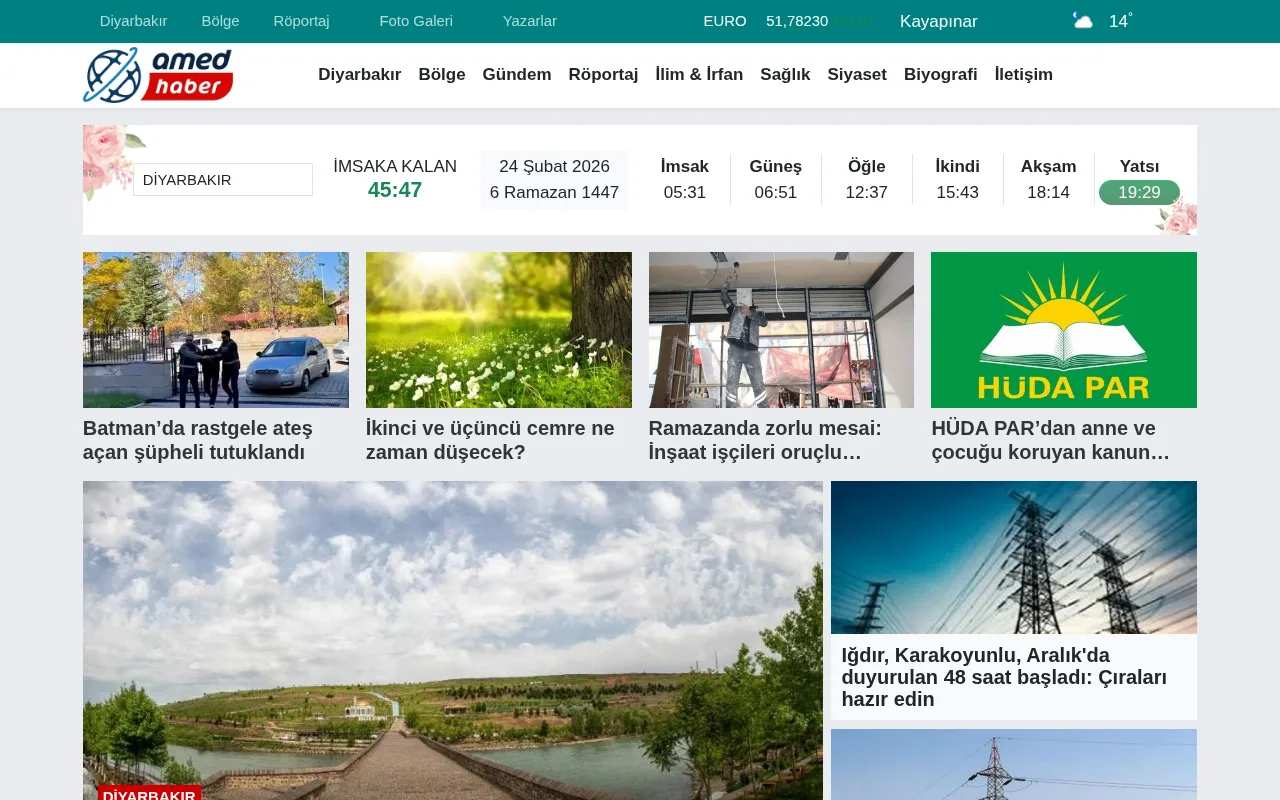The width and height of the screenshot is (1280, 800).
Task: Open the Foto Galeri page from the top bar
Action: [416, 20]
